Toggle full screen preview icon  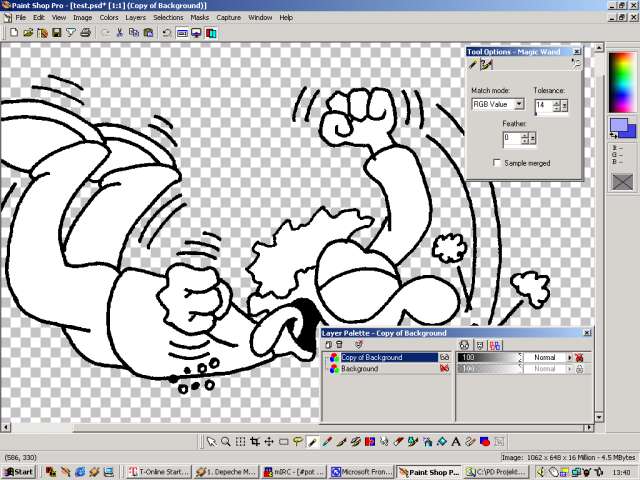(196, 33)
